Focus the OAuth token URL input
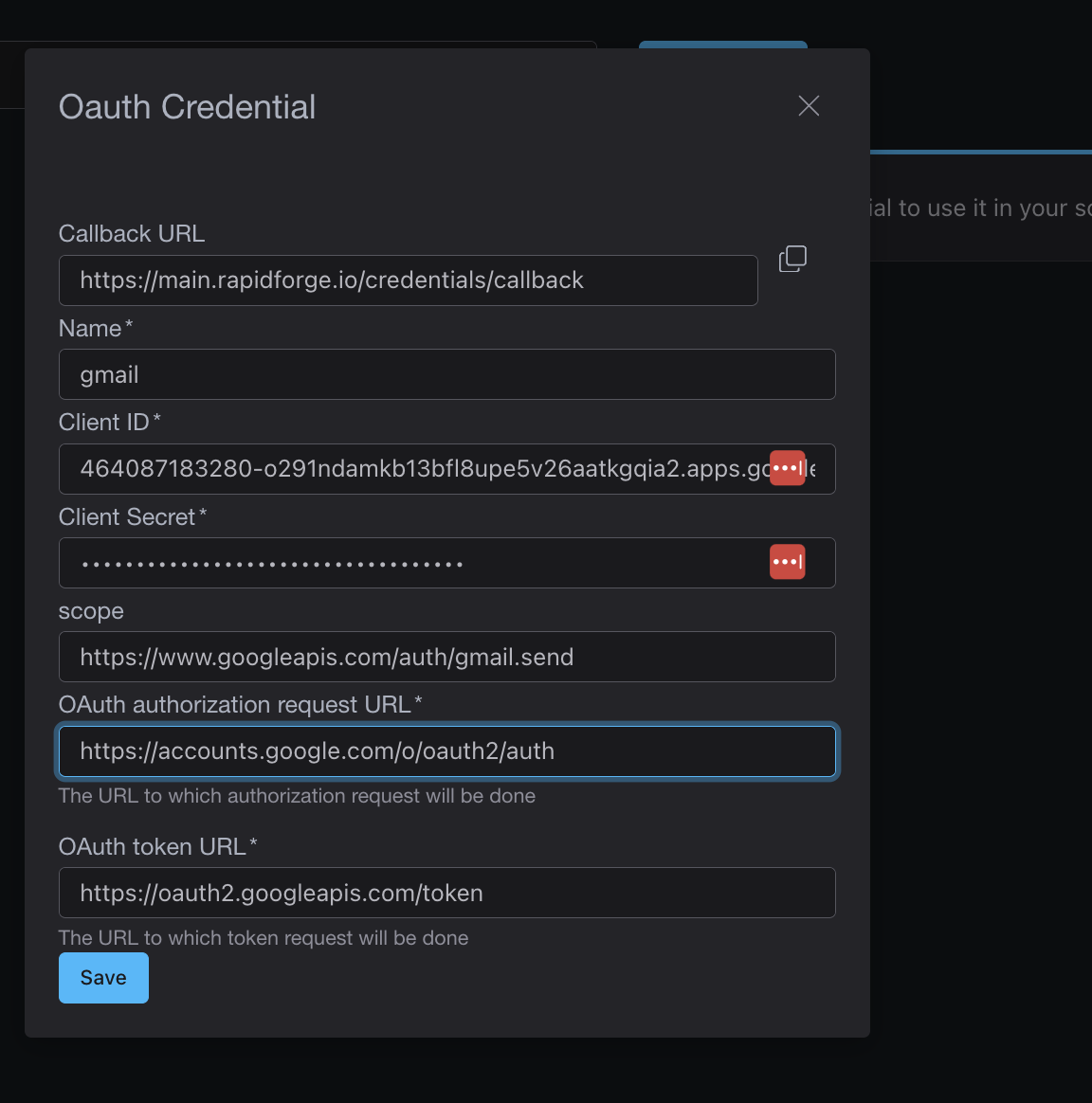 coord(446,893)
